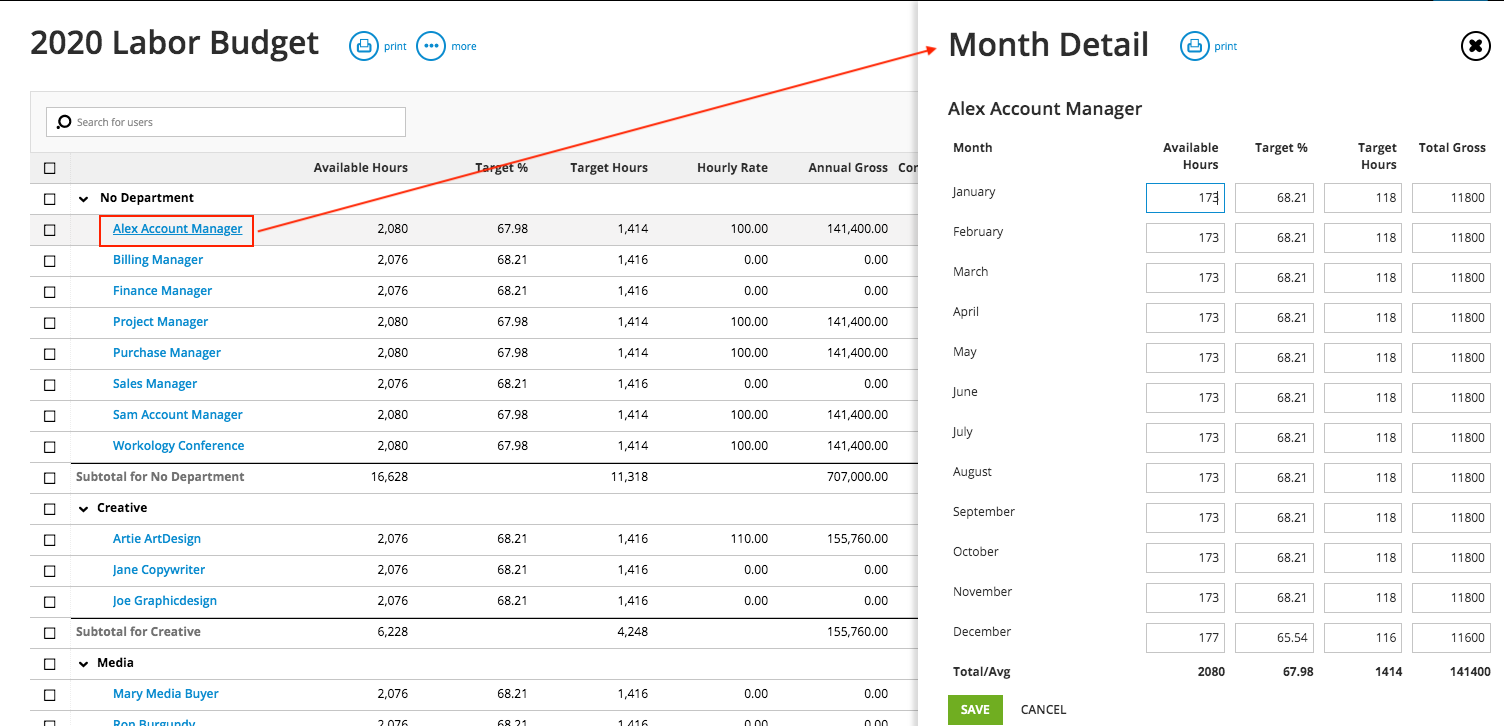Click the Annual Gross column header
This screenshot has width=1504, height=726.
point(848,168)
